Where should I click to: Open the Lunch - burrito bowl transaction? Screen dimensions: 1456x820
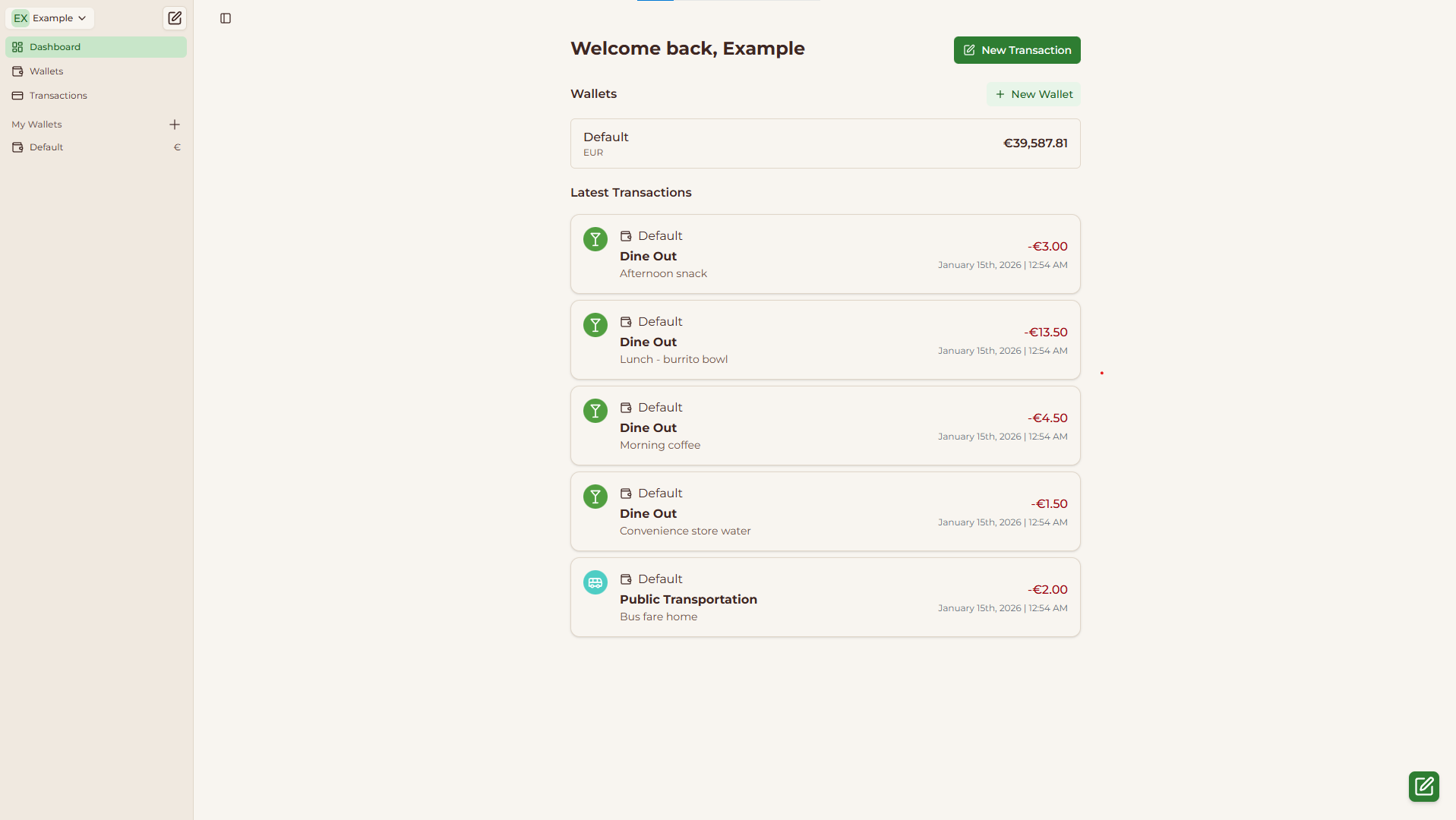[x=825, y=339]
